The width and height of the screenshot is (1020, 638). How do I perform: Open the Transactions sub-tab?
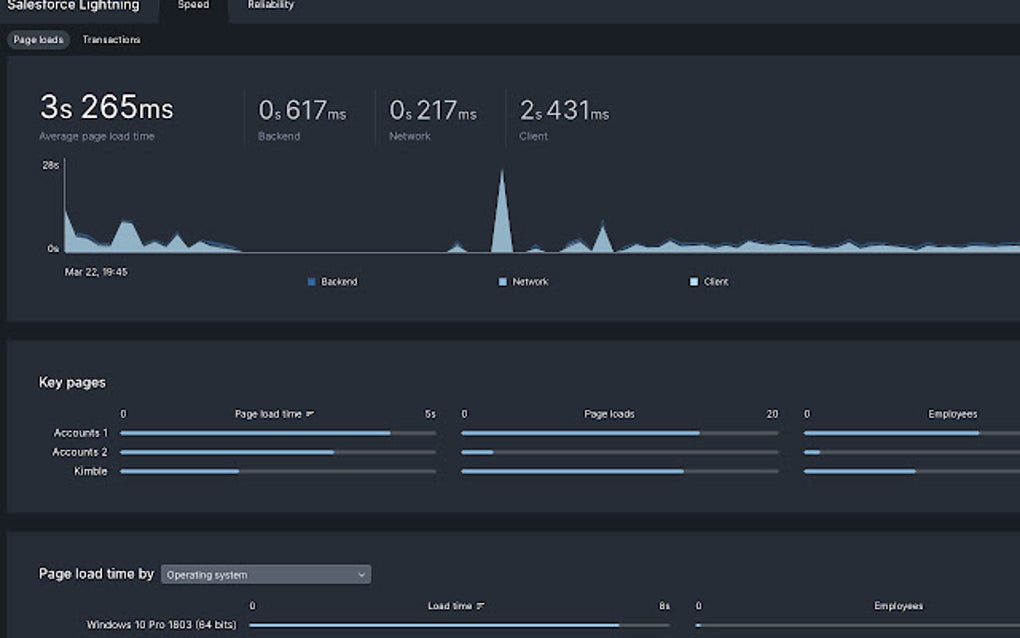[x=111, y=40]
